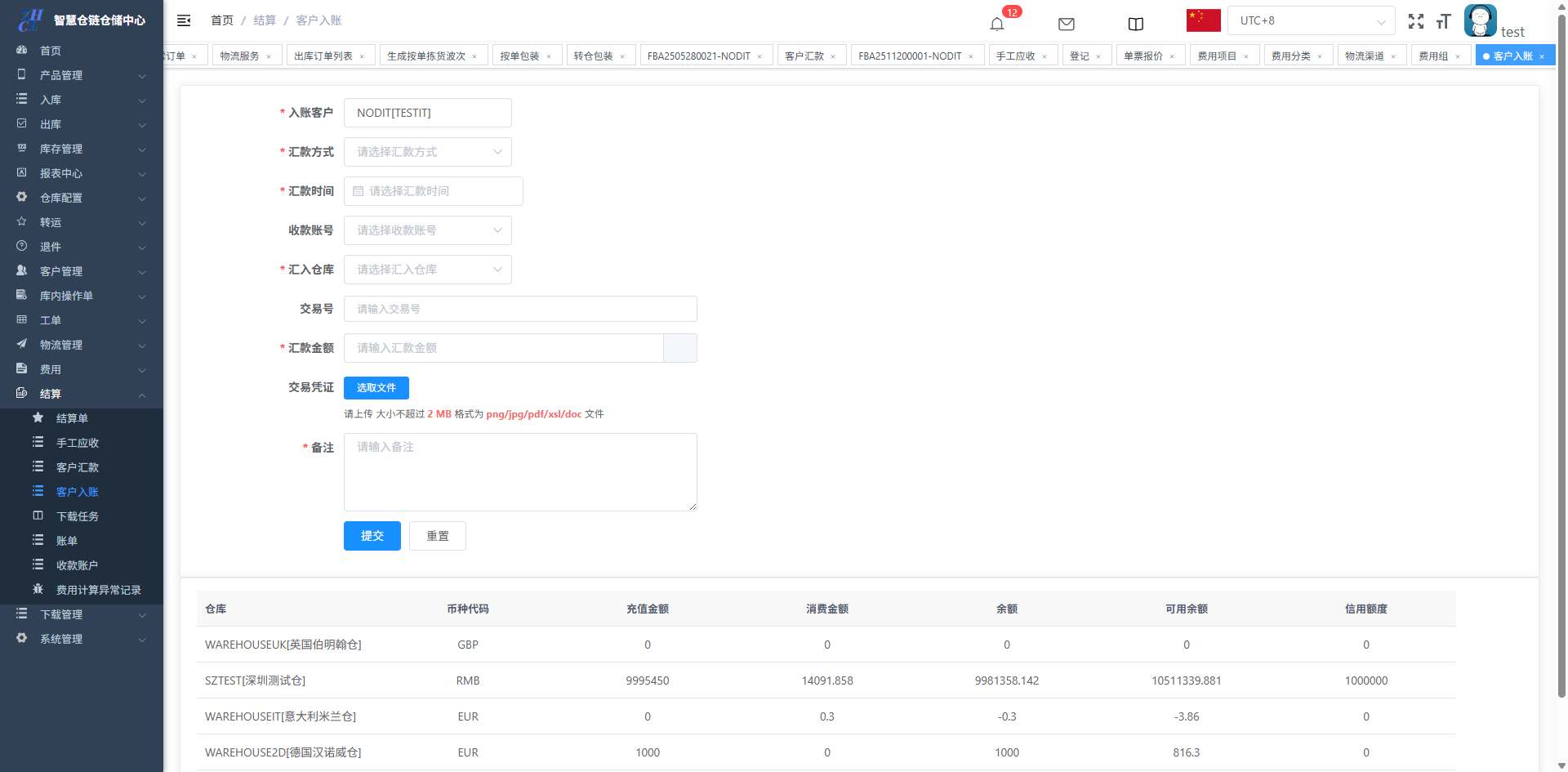Viewport: 1568px width, 772px height.
Task: Expand the 汇入仓库 dropdown
Action: (x=427, y=270)
